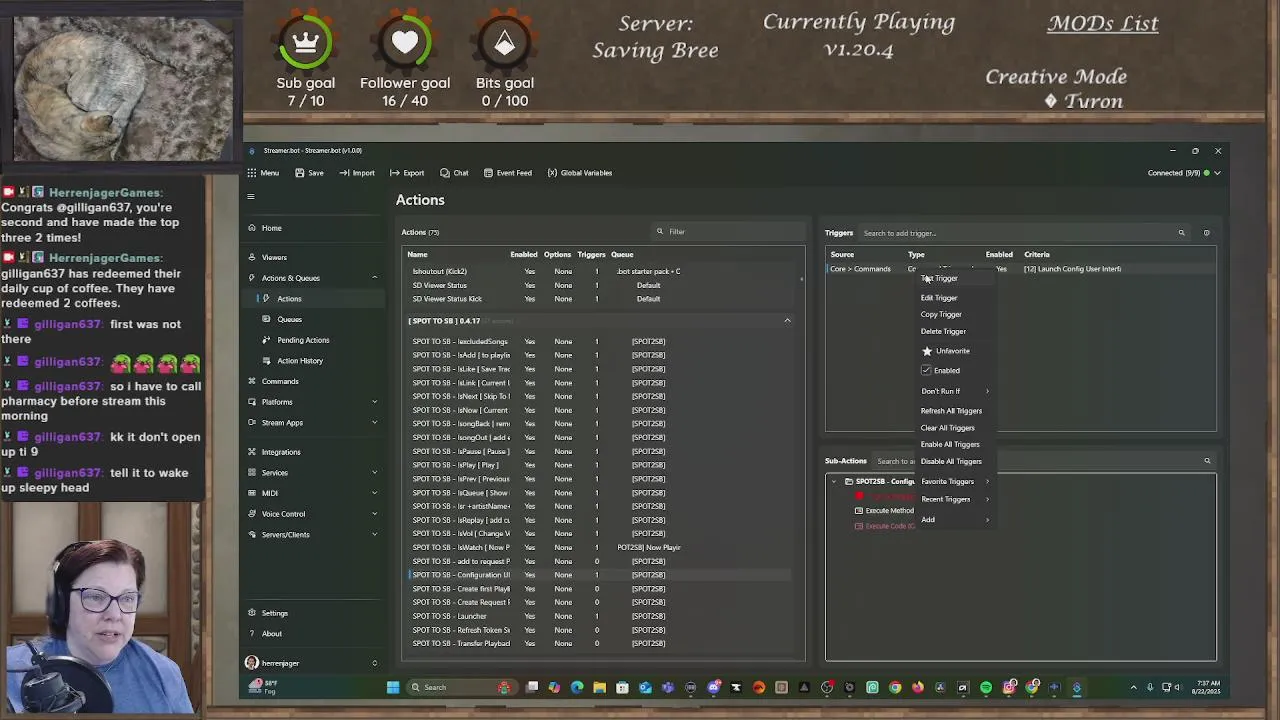Expand the MIDI sidebar section

point(374,493)
